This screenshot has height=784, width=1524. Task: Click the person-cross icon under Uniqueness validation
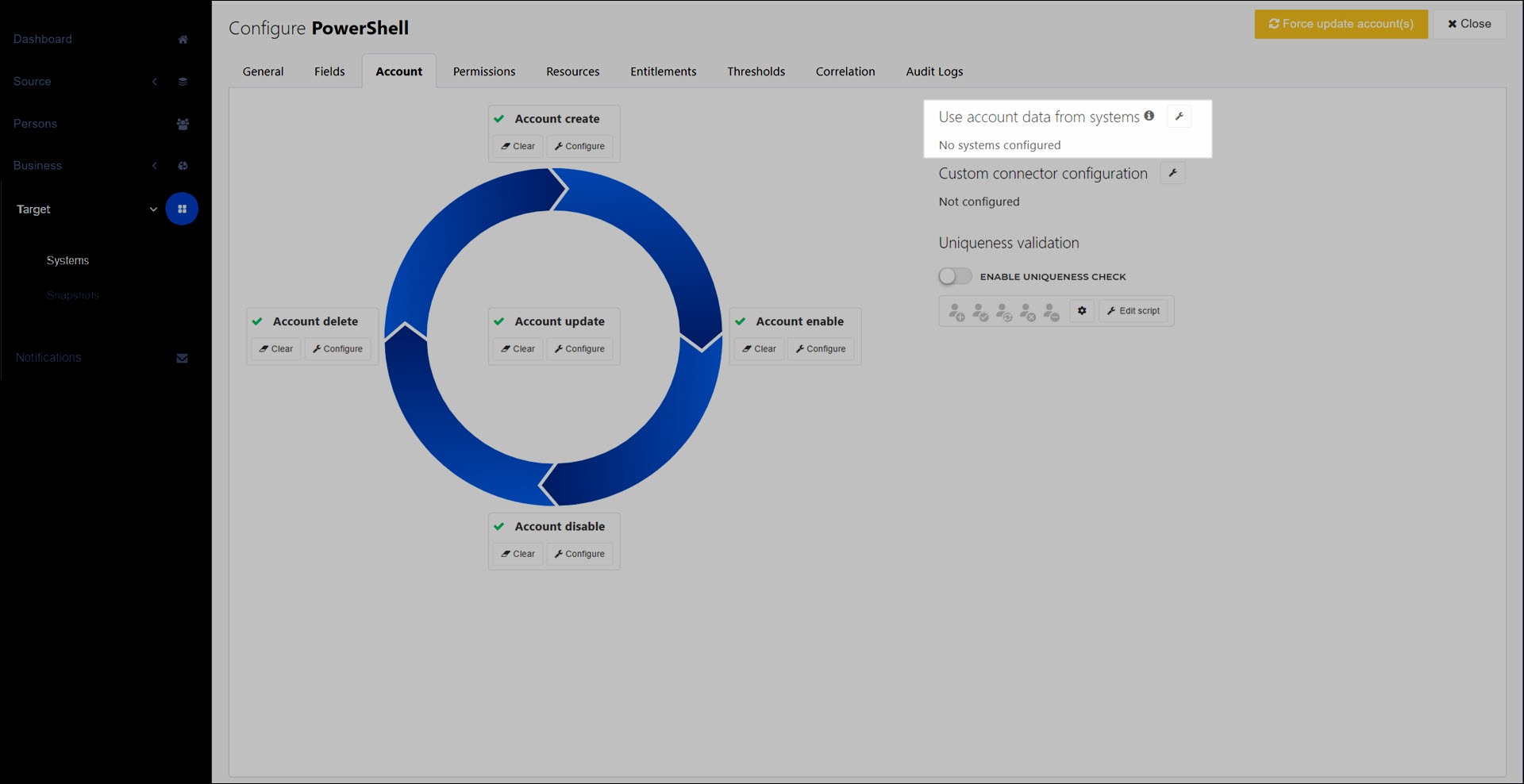pyautogui.click(x=1028, y=311)
